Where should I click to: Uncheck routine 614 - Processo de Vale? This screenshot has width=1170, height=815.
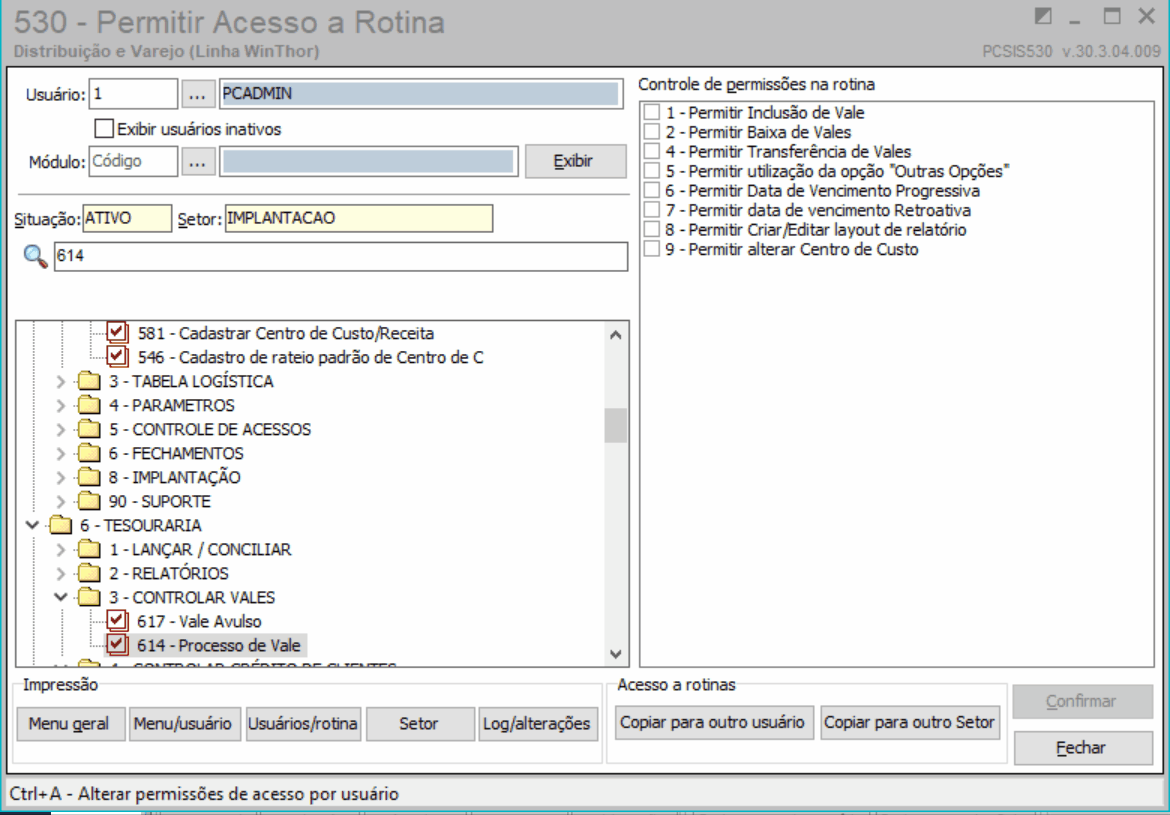[117, 645]
